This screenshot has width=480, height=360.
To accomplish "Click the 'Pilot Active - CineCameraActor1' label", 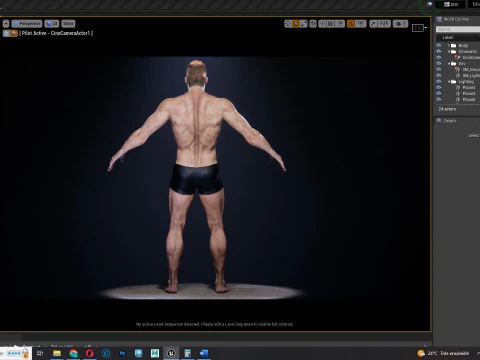I will point(56,33).
